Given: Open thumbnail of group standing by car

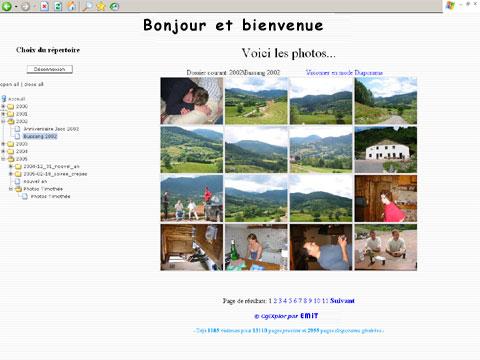Looking at the screenshot, I should click(192, 198).
